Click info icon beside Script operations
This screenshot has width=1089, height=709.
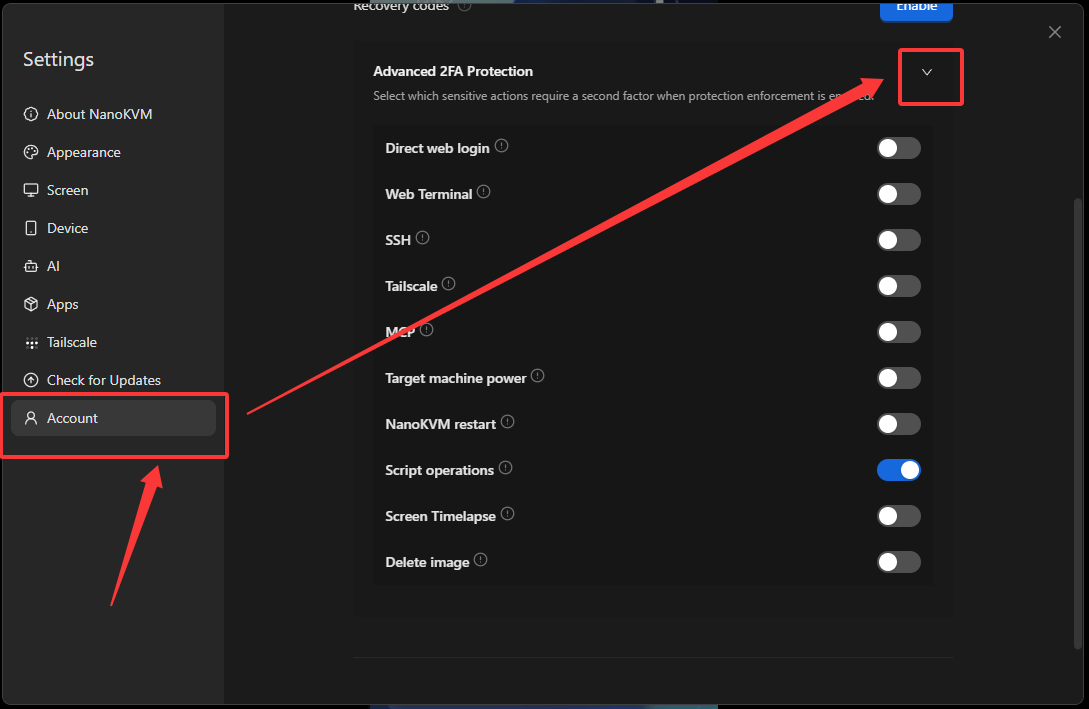click(x=506, y=467)
